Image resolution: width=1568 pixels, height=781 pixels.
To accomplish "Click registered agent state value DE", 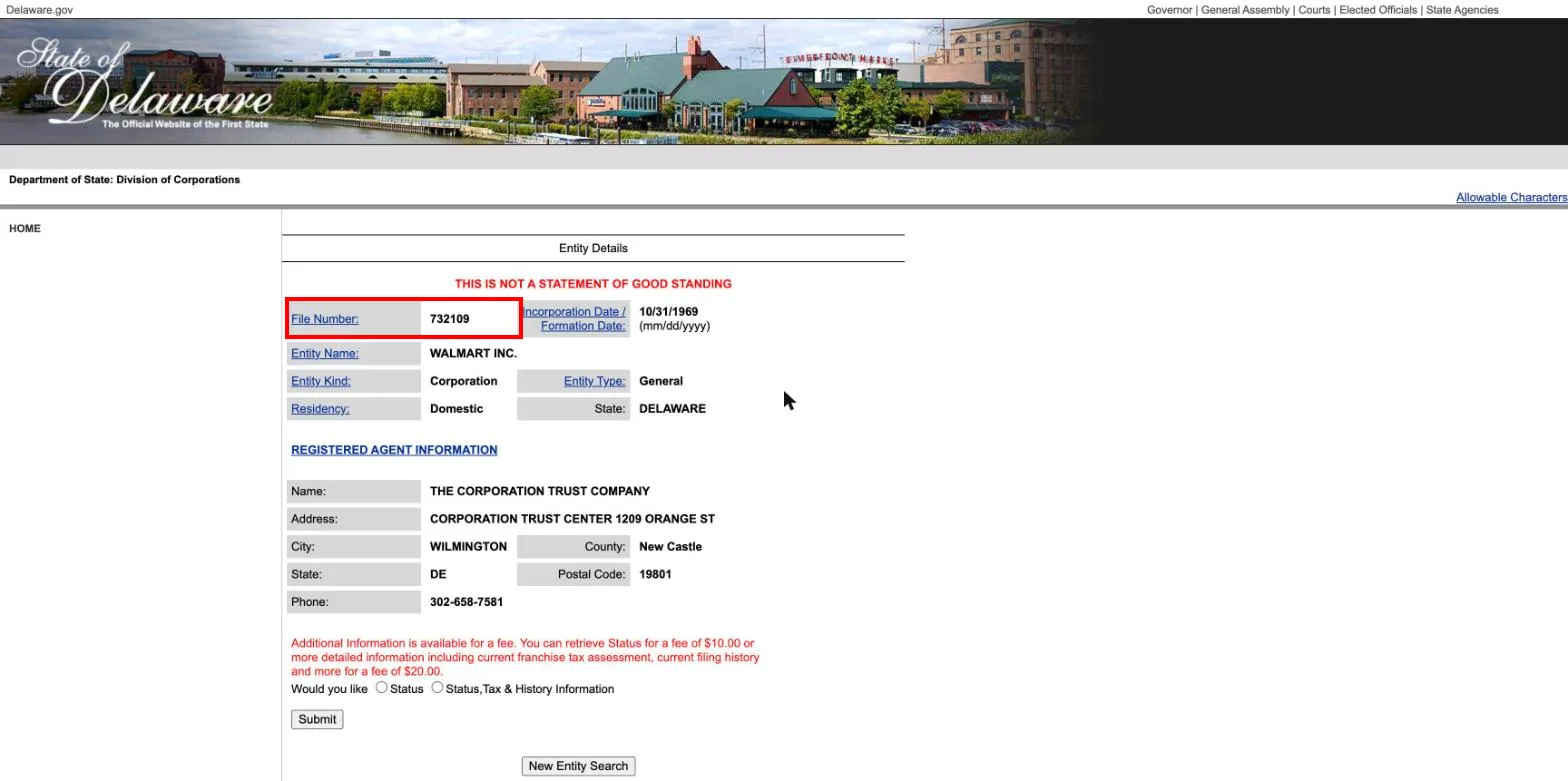I will click(x=438, y=575).
